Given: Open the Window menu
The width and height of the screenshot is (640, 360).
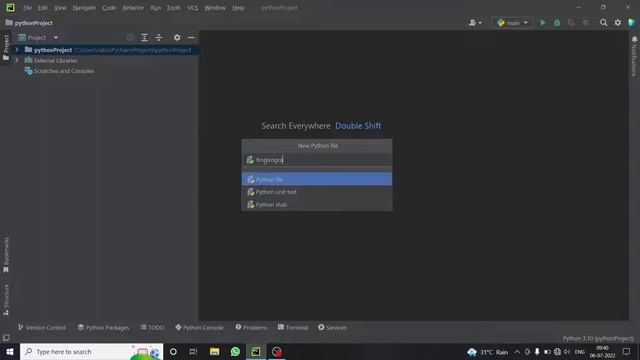Looking at the screenshot, I should (x=215, y=8).
